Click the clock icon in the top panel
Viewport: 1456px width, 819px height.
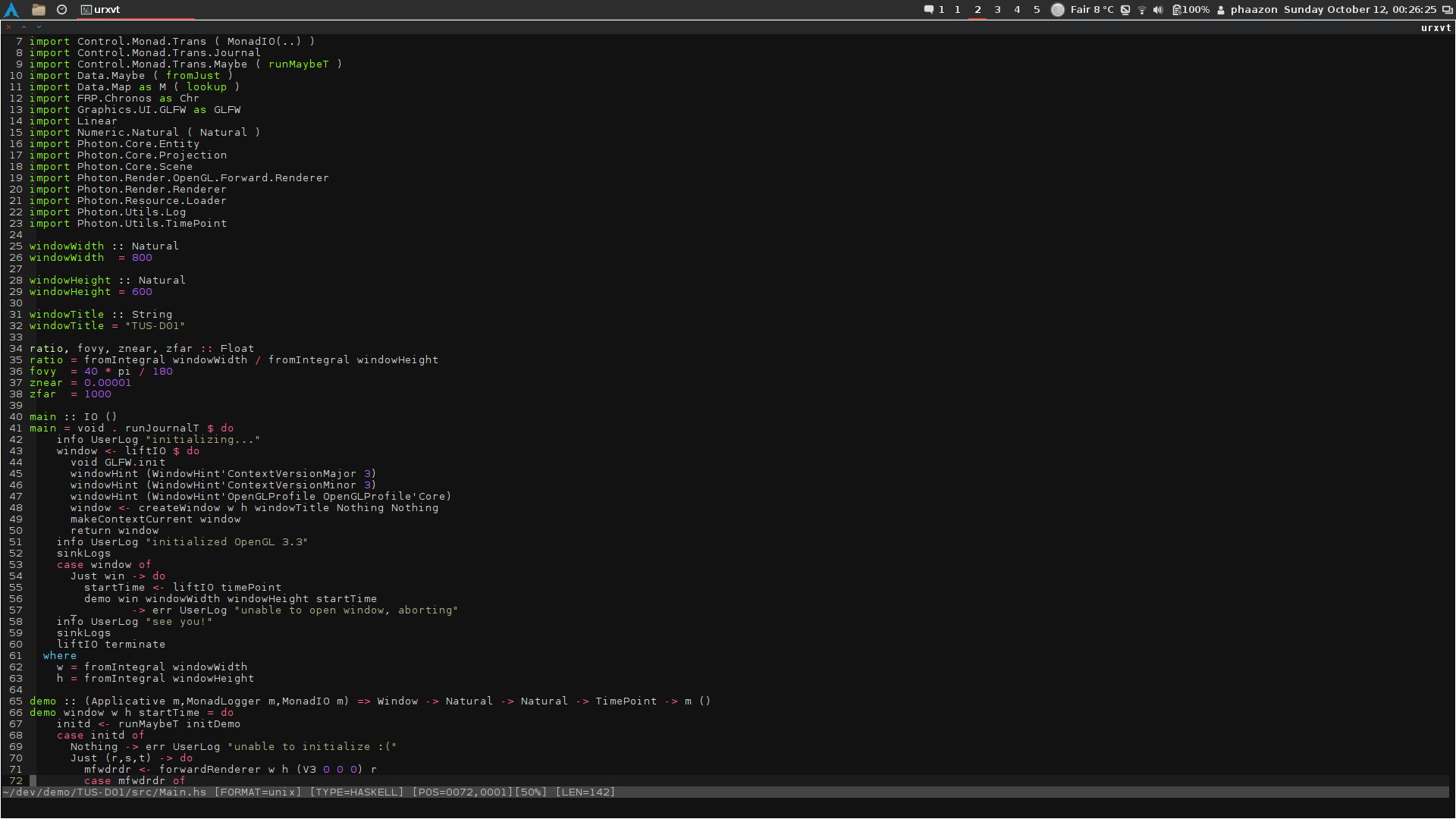(62, 10)
